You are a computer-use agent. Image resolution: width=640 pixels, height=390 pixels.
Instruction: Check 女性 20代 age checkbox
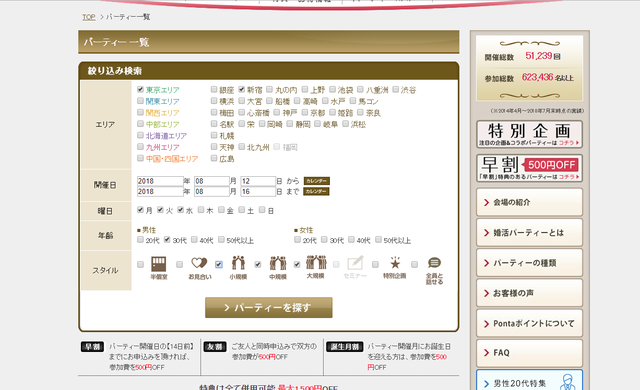(298, 239)
